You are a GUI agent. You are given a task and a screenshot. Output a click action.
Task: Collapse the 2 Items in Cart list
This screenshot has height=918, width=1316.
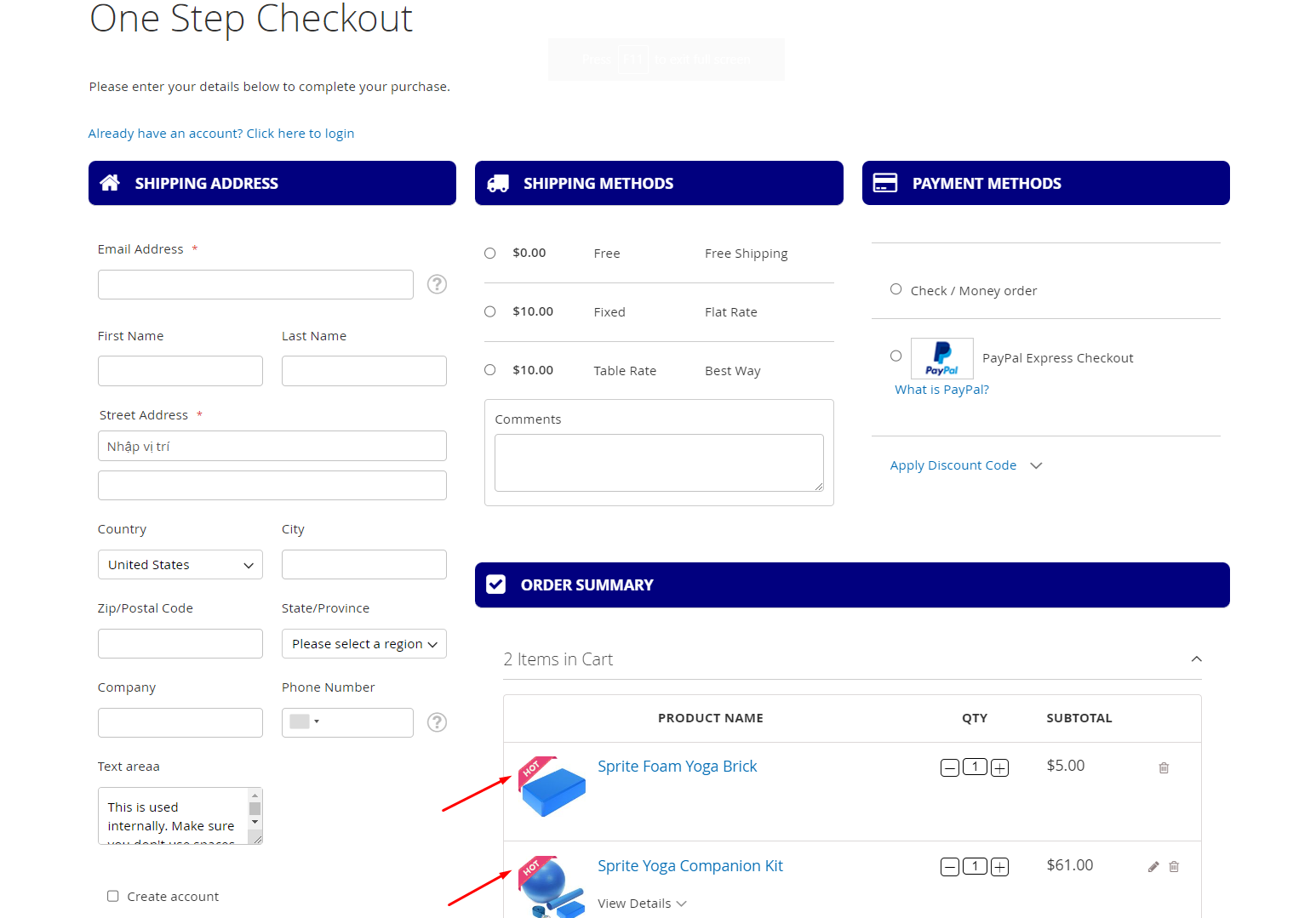[x=1196, y=659]
